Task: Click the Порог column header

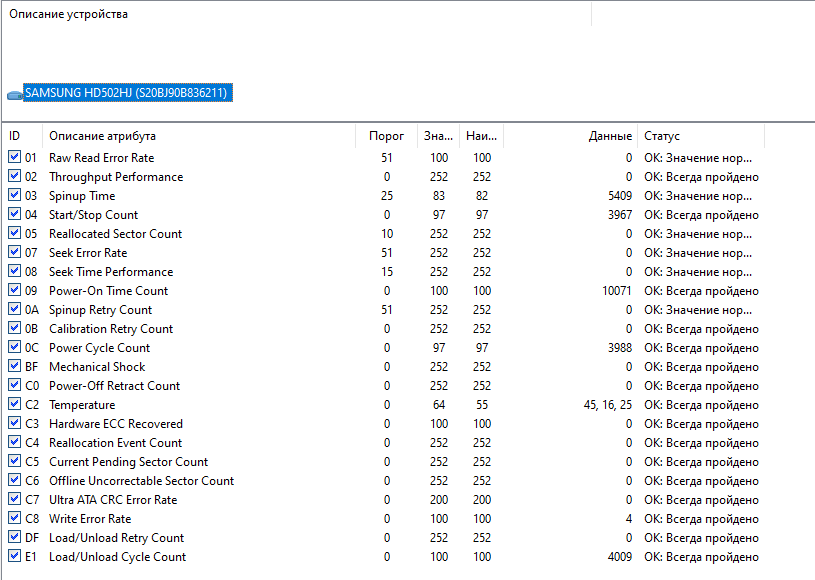Action: [x=385, y=136]
